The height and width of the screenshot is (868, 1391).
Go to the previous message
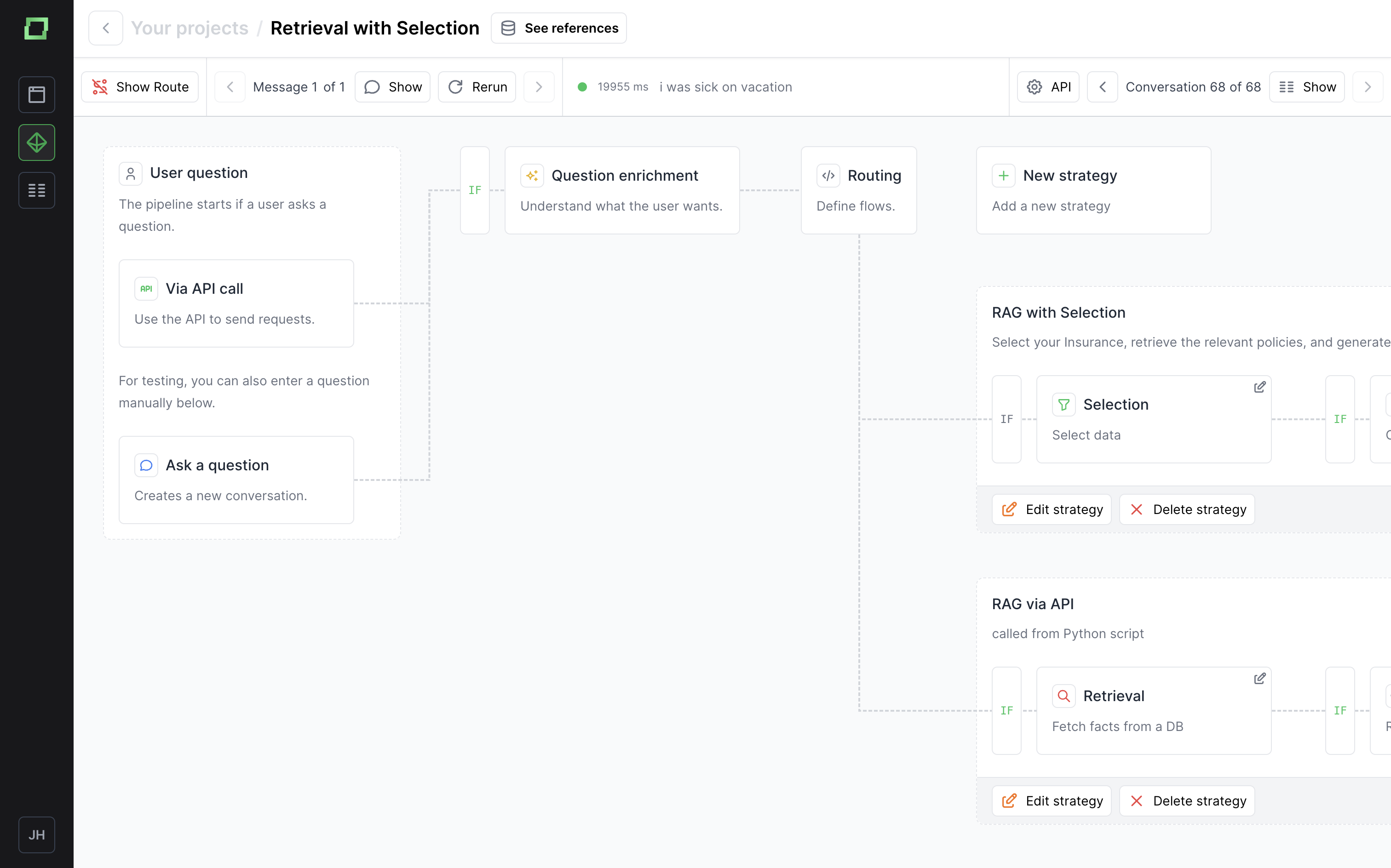pos(230,87)
